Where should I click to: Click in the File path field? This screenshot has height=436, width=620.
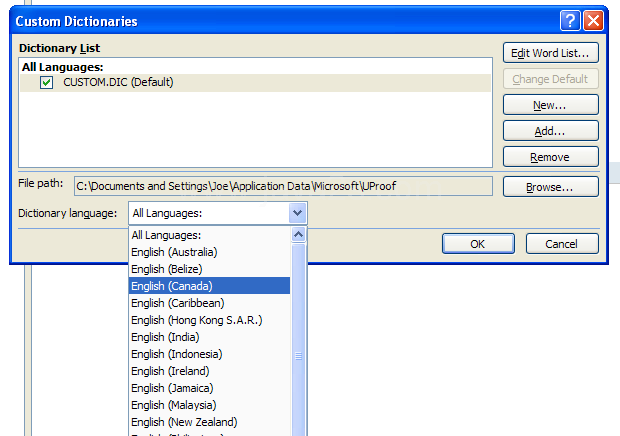point(283,186)
